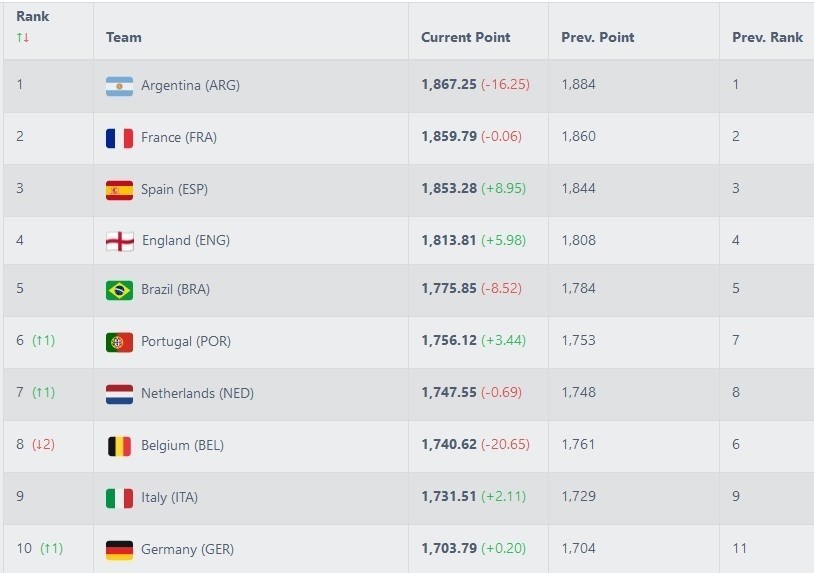Click the Portugal flag icon
Screen dimensions: 814x573
click(119, 342)
